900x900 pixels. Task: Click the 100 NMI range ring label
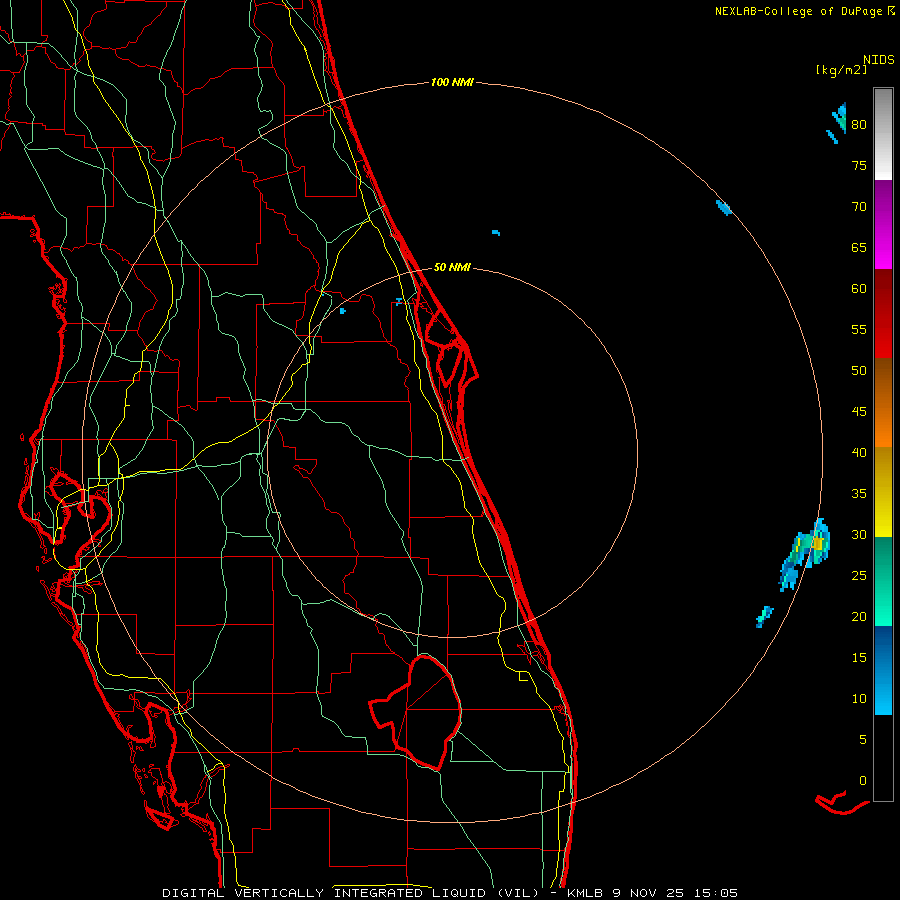(x=452, y=83)
